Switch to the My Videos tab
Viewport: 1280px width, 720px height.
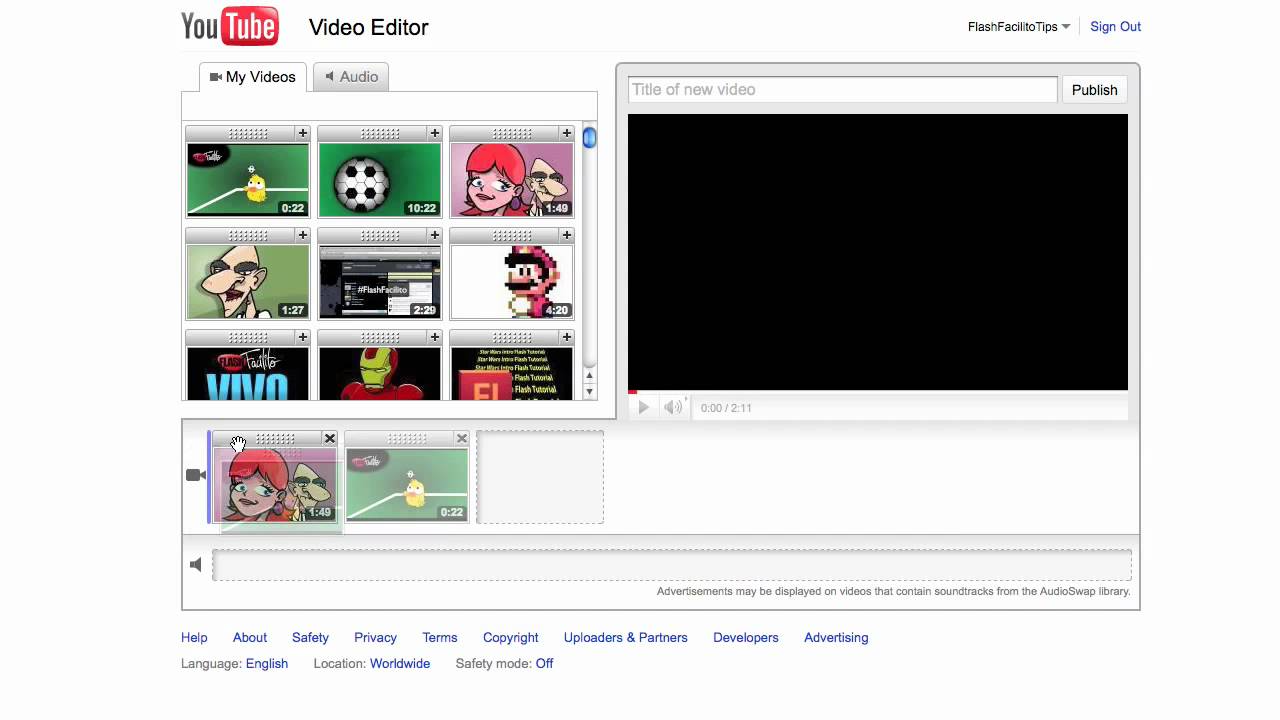(252, 77)
